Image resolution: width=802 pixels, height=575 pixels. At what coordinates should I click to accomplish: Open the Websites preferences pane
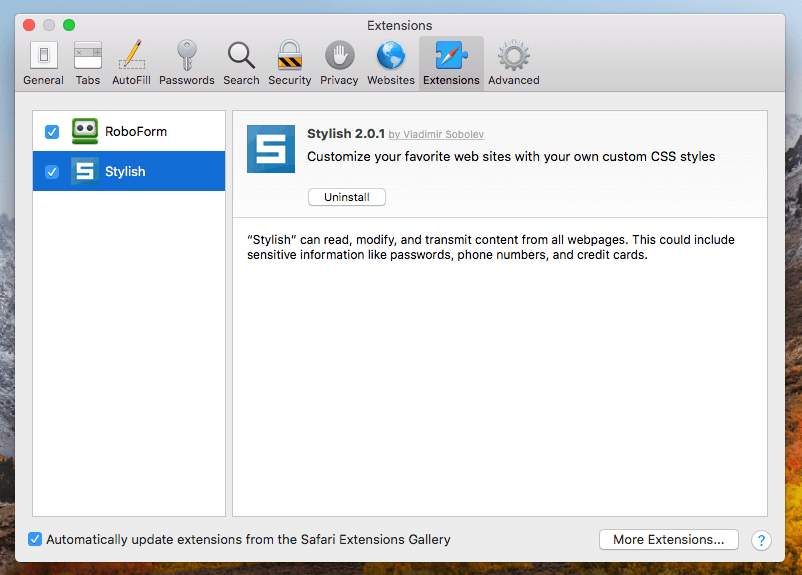(391, 63)
